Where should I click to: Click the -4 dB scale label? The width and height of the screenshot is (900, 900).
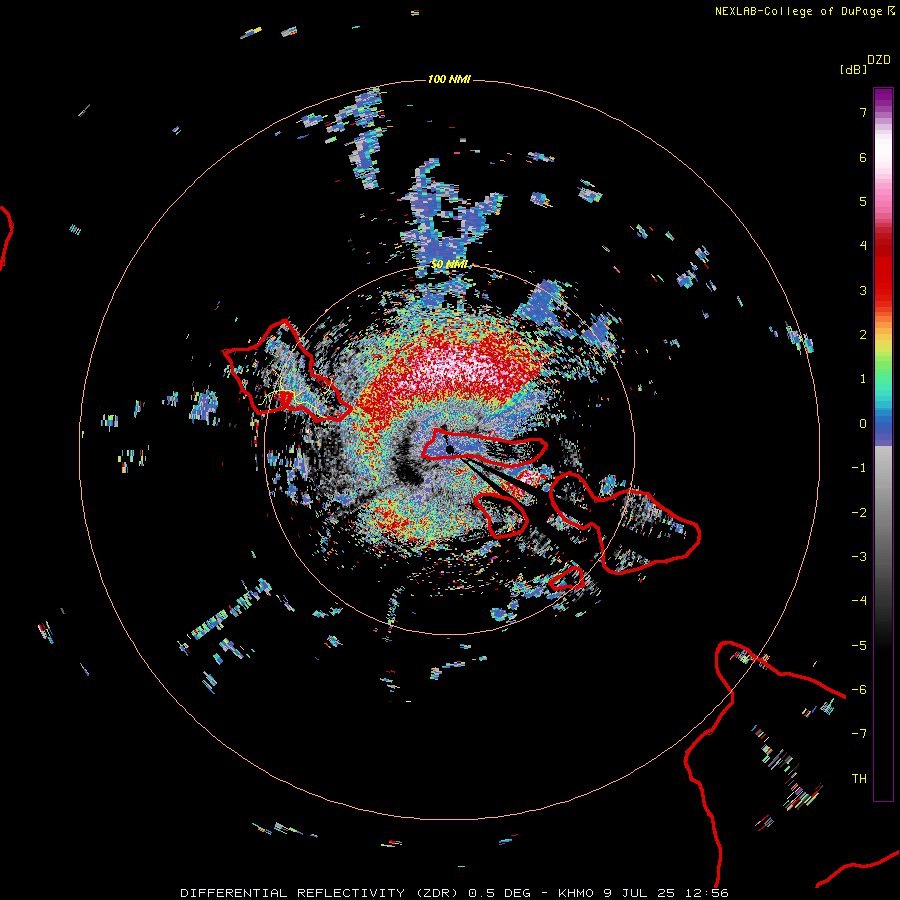coord(859,601)
